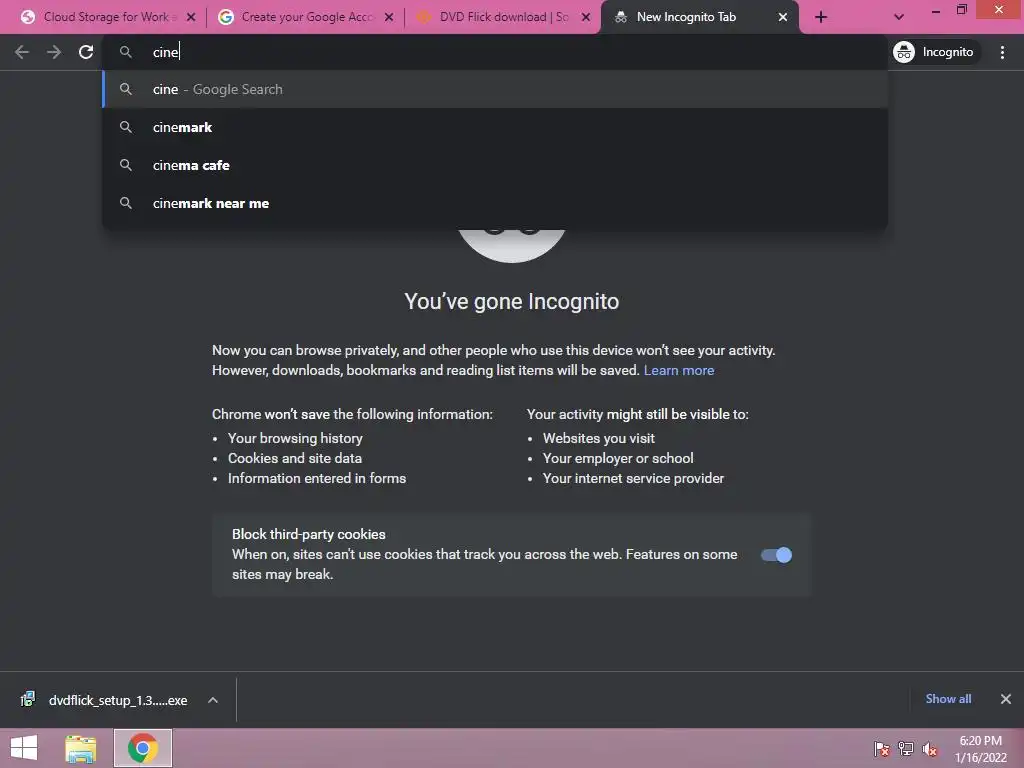Click the muted volume tray icon
Screen dimensions: 1024x768
pos(930,749)
